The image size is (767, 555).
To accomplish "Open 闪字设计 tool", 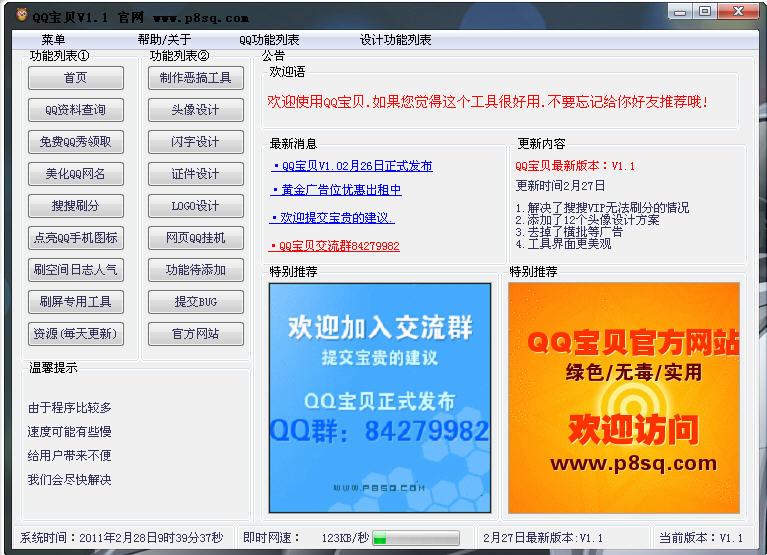I will point(196,142).
